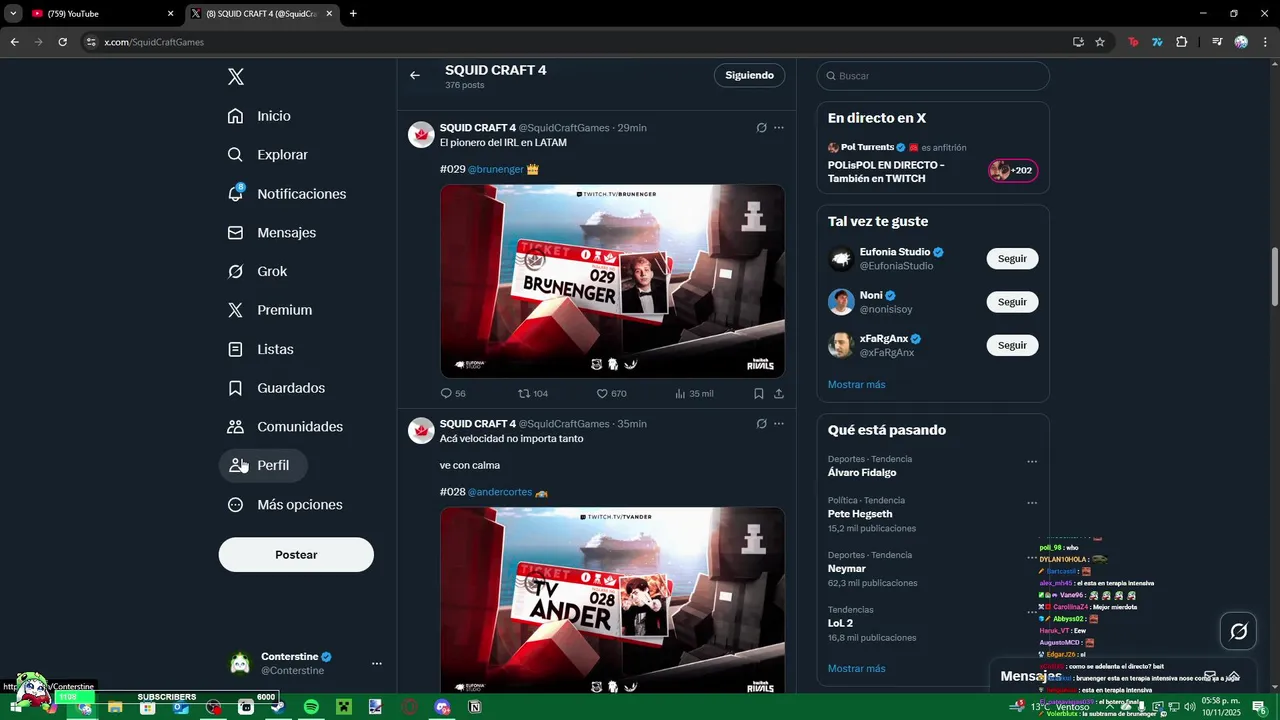The image size is (1280, 720).
Task: Follow Eufonia Studio
Action: tap(1012, 259)
